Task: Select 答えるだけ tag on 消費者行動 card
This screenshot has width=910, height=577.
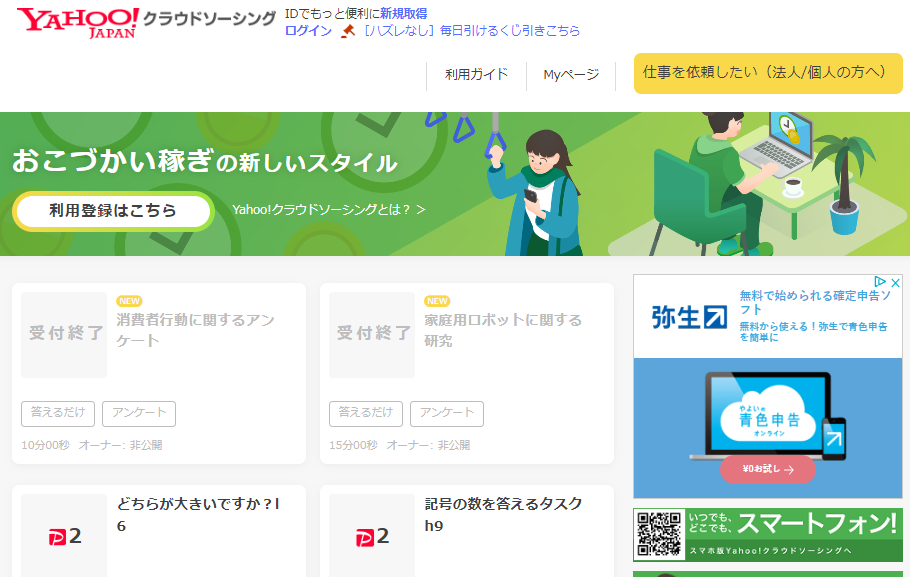Action: [58, 413]
